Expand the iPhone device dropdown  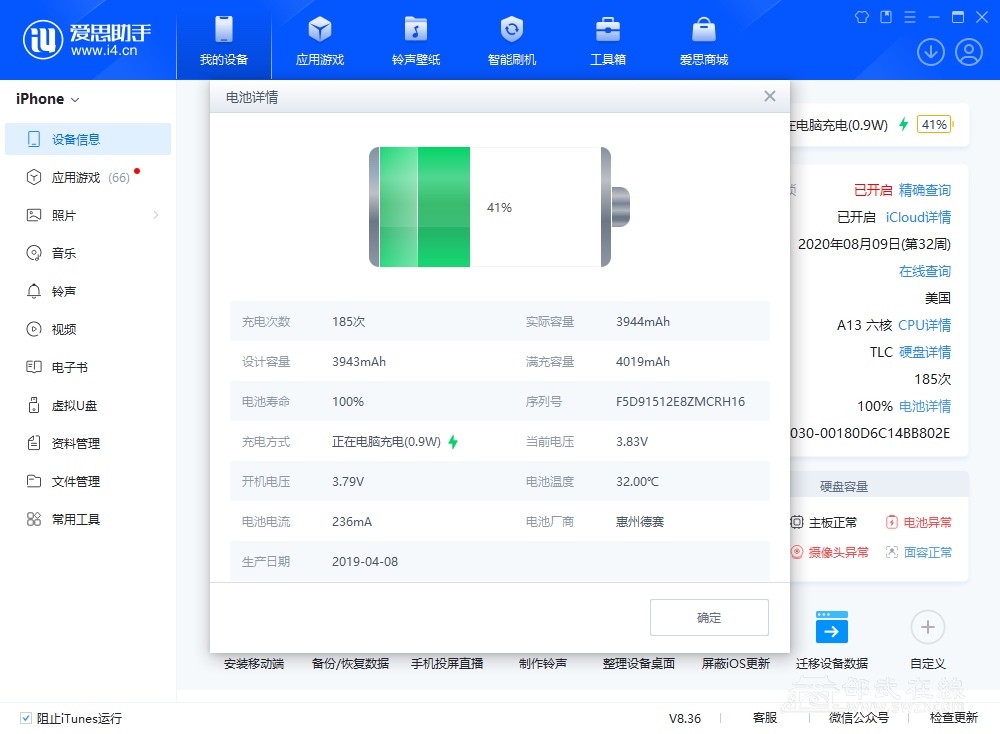[47, 99]
